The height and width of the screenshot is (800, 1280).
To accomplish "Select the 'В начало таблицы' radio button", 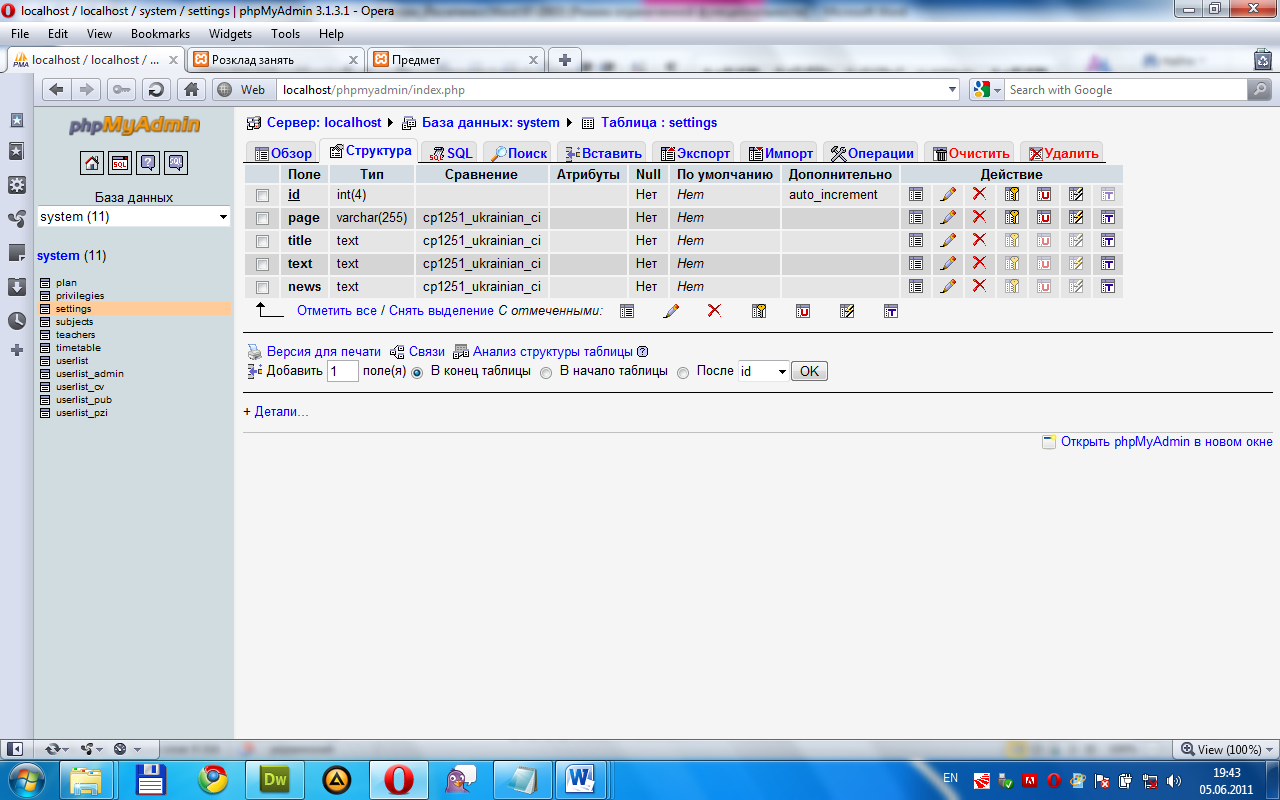I will tap(546, 372).
